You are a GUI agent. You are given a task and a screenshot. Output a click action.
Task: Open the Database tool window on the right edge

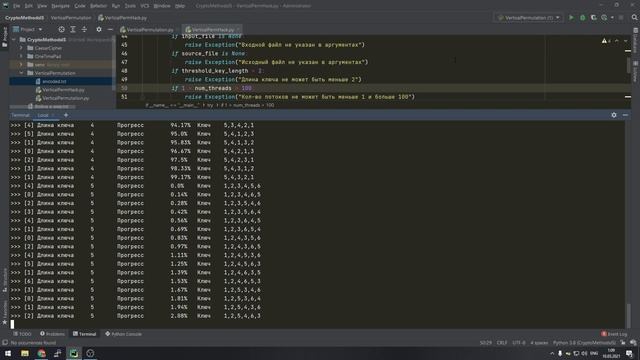pos(636,40)
